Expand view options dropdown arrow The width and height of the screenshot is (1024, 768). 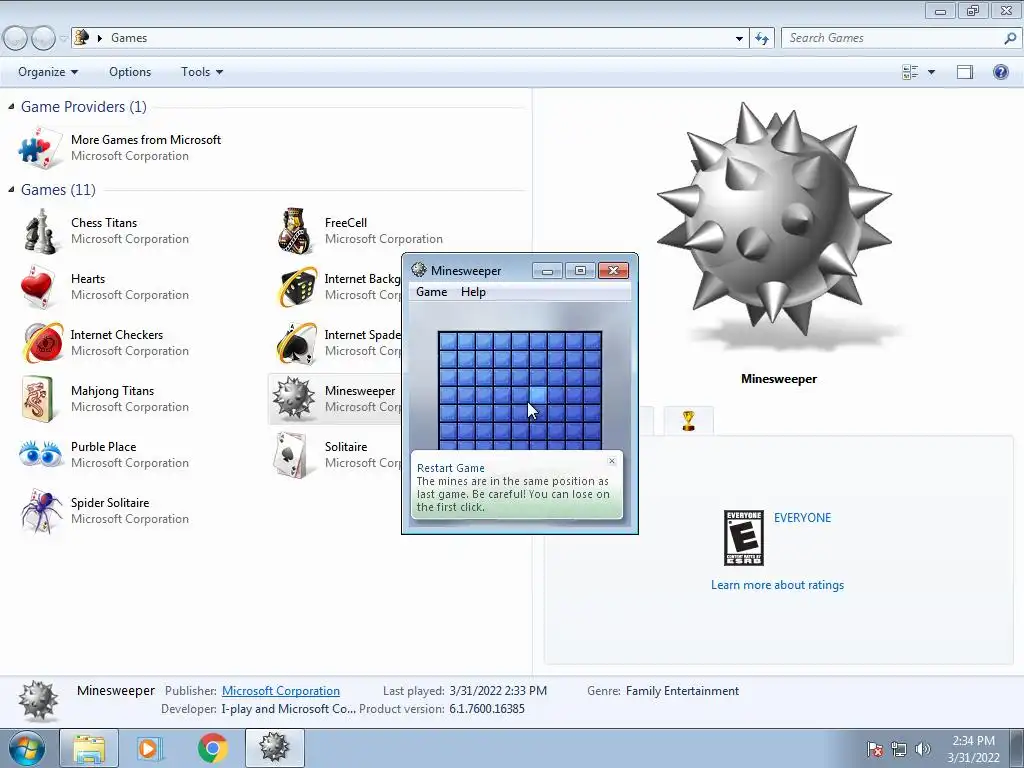(x=931, y=72)
